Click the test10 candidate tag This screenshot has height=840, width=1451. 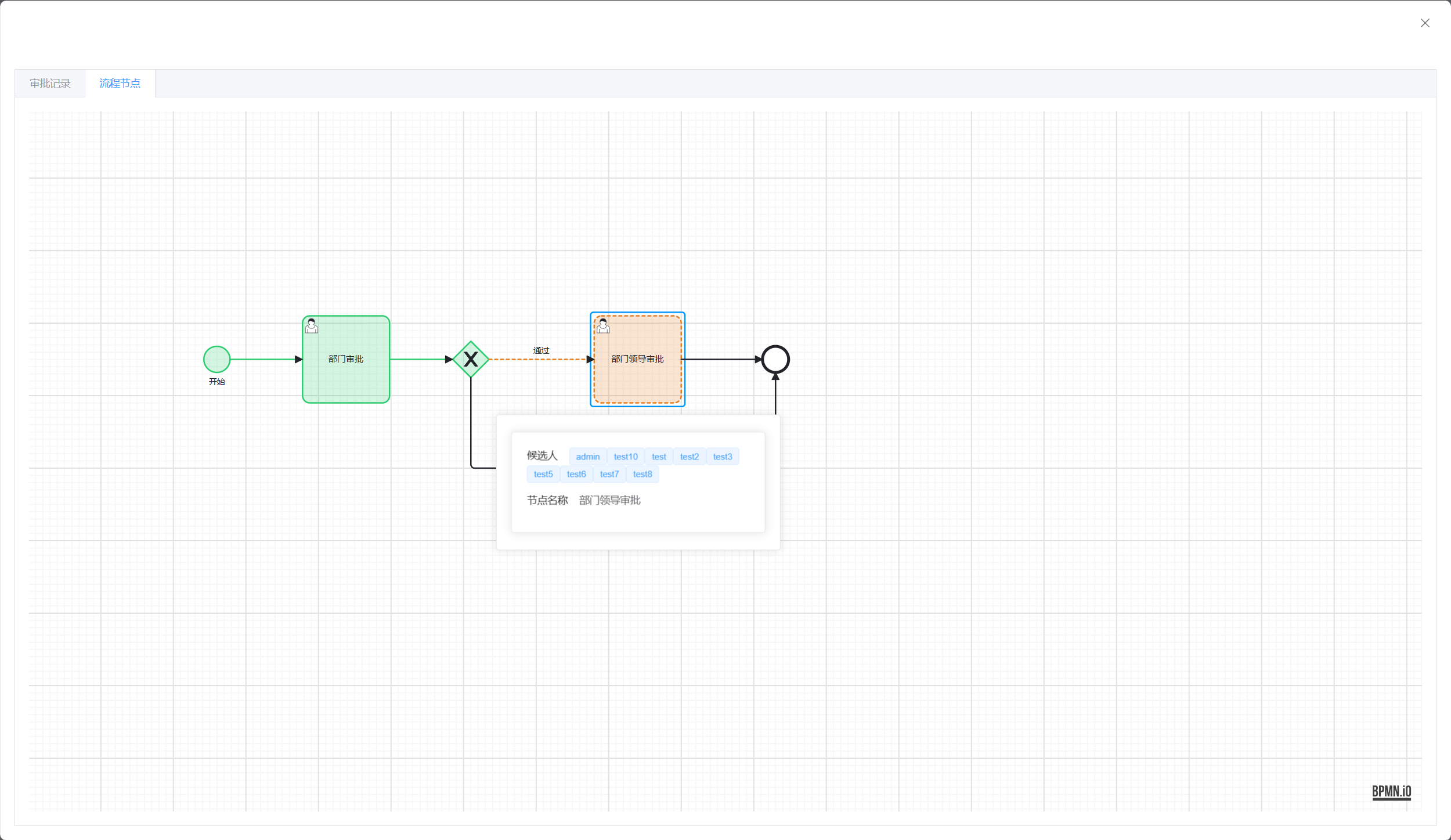(x=626, y=457)
